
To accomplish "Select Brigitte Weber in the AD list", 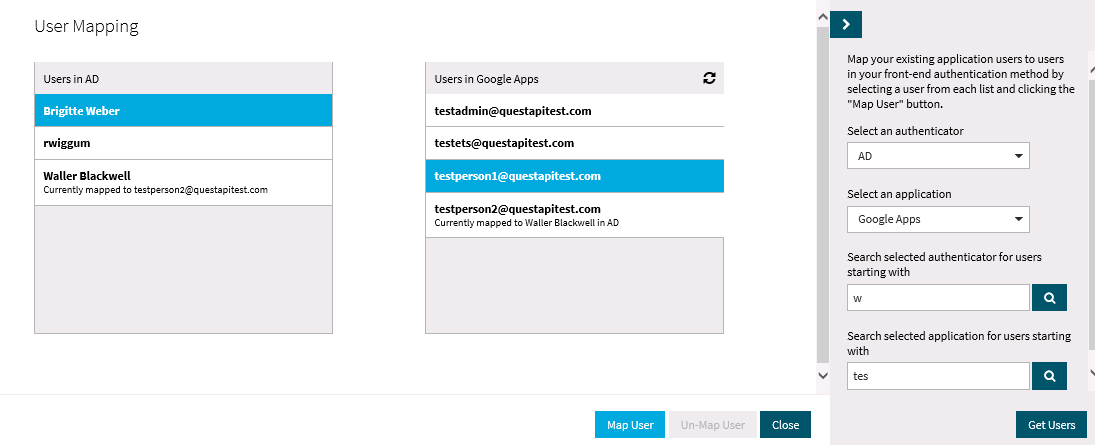I will click(x=184, y=110).
